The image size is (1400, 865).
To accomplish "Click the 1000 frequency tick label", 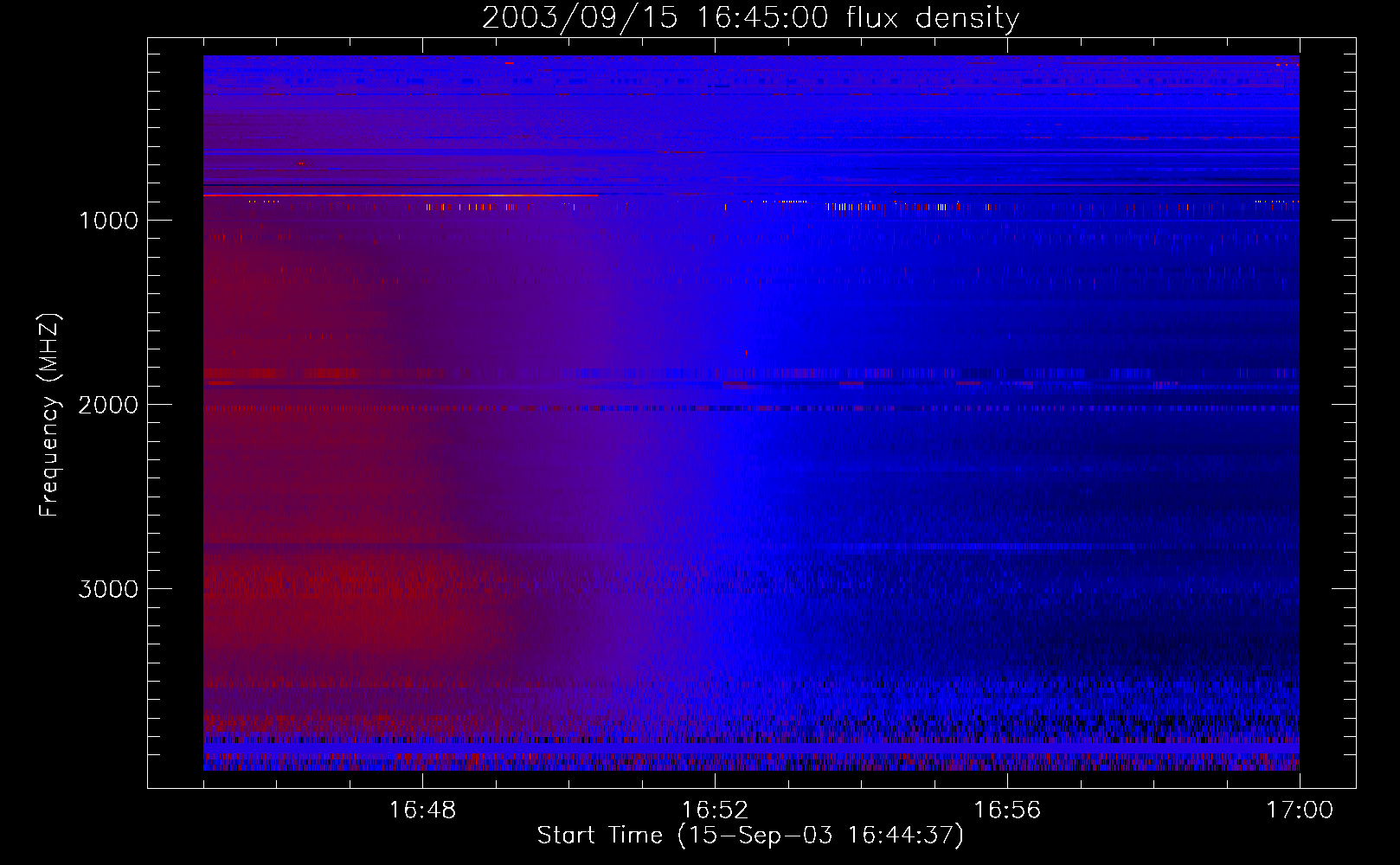I will [108, 221].
